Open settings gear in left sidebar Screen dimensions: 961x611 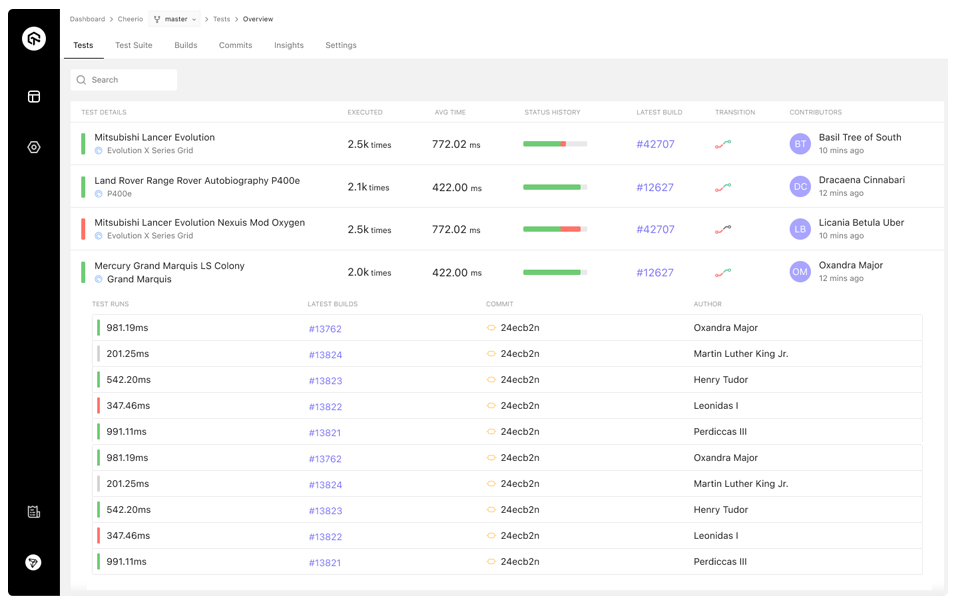click(x=33, y=146)
